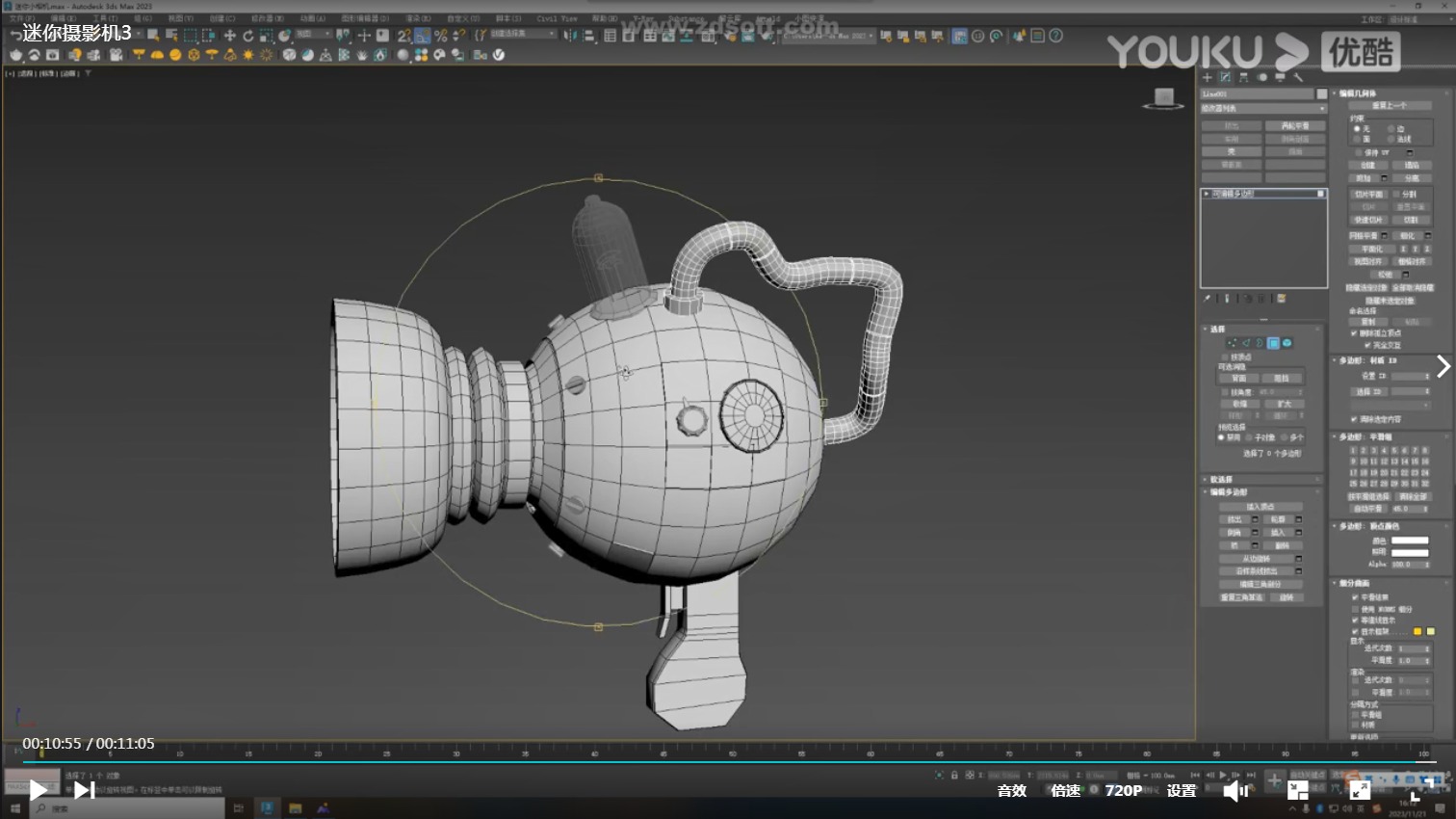Toggle the 按顶点 checkbox
This screenshot has width=1456, height=819.
pos(1225,357)
